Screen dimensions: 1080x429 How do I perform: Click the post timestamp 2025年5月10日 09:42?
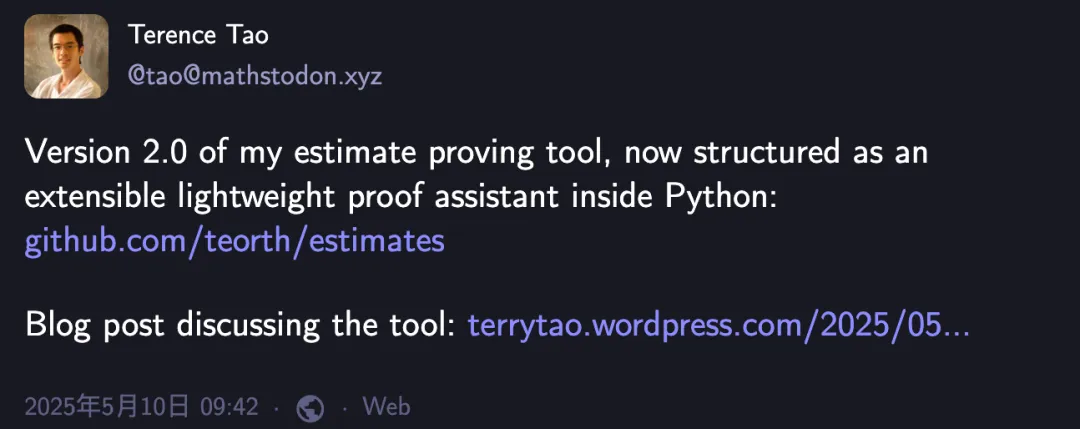(x=141, y=407)
